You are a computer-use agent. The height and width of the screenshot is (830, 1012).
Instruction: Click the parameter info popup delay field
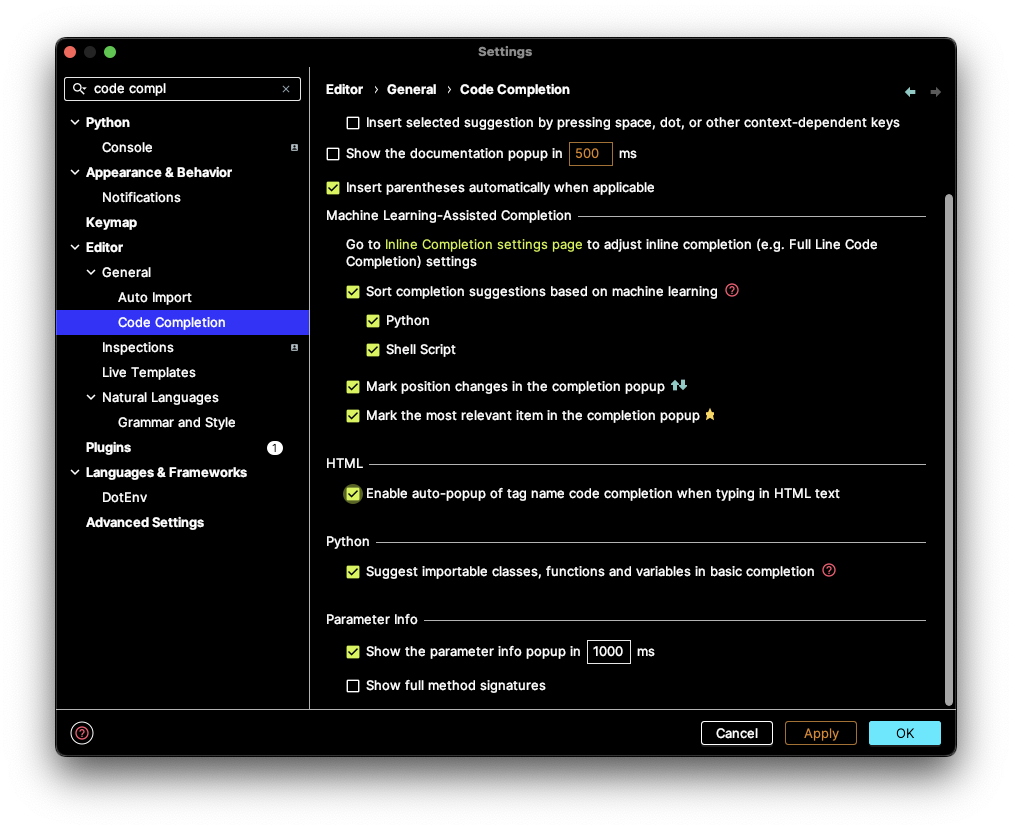pos(608,652)
